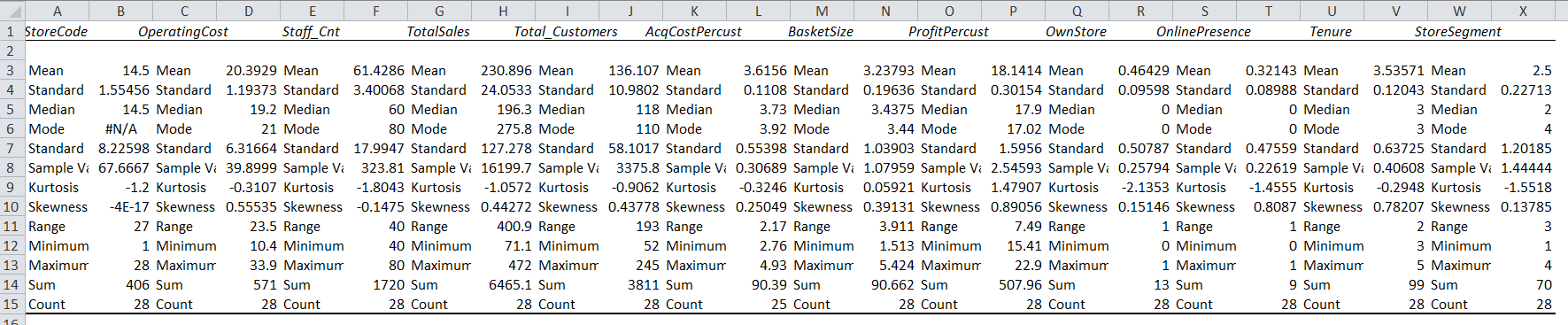The height and width of the screenshot is (325, 1568).
Task: Click the AcqCostPercust header cell
Action: click(693, 31)
